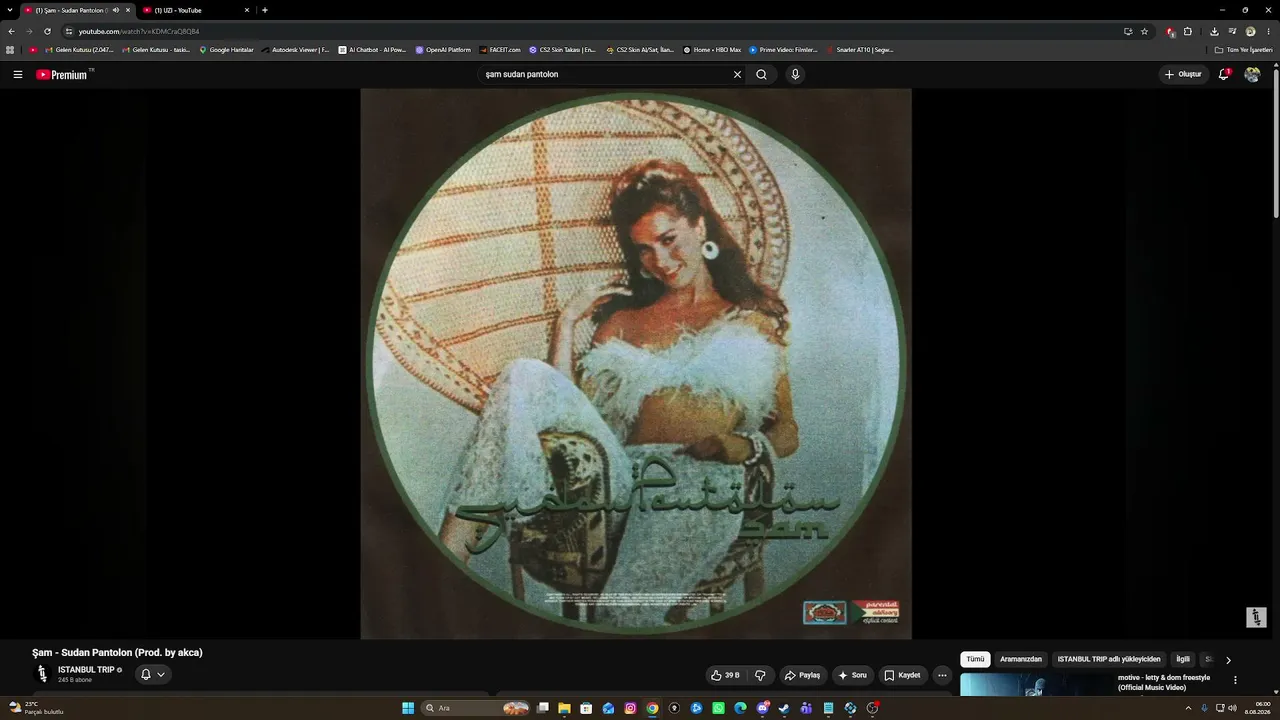The height and width of the screenshot is (720, 1280).
Task: Click the Soru ask button
Action: point(852,675)
